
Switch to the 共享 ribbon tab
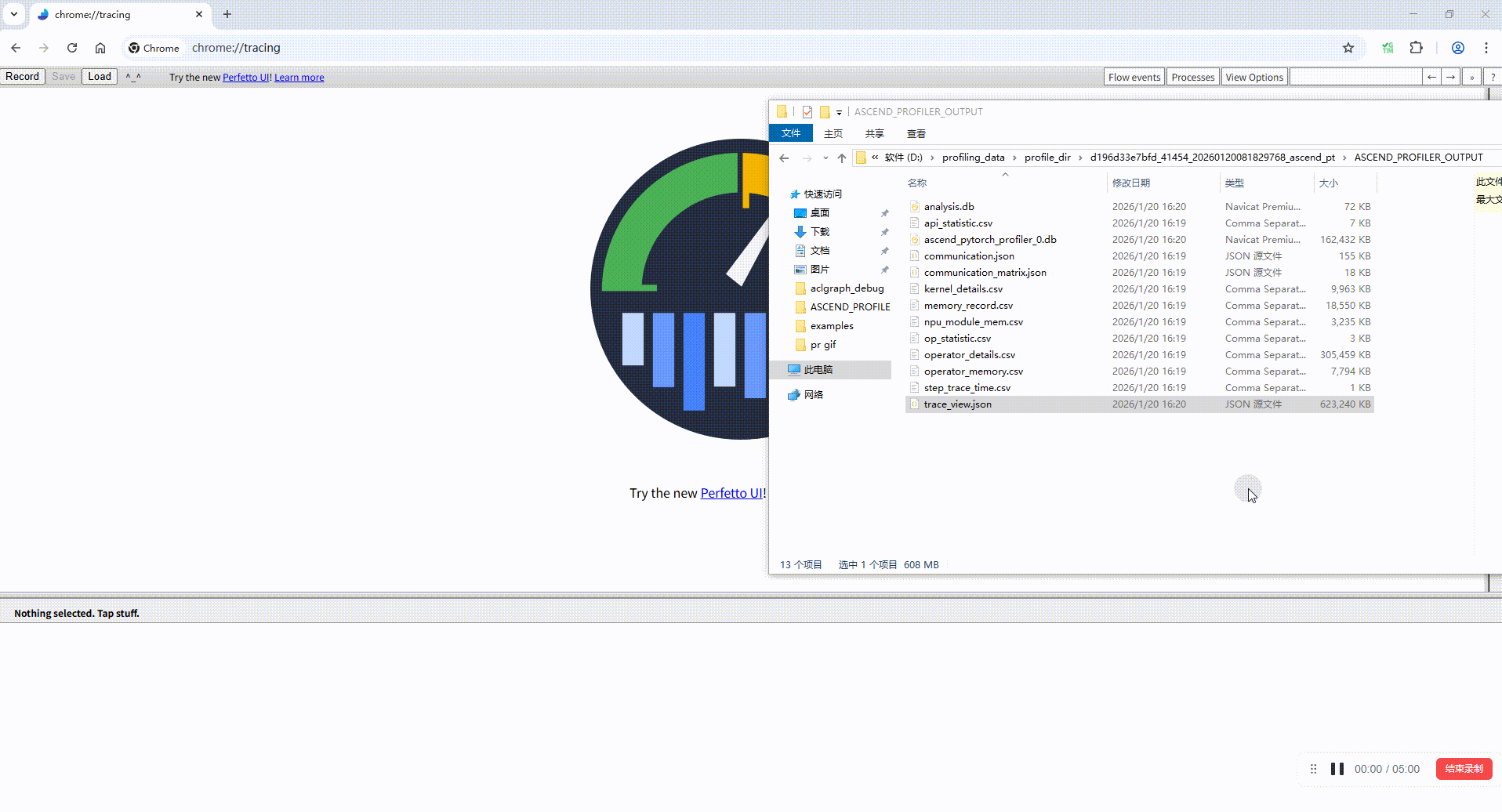875,133
